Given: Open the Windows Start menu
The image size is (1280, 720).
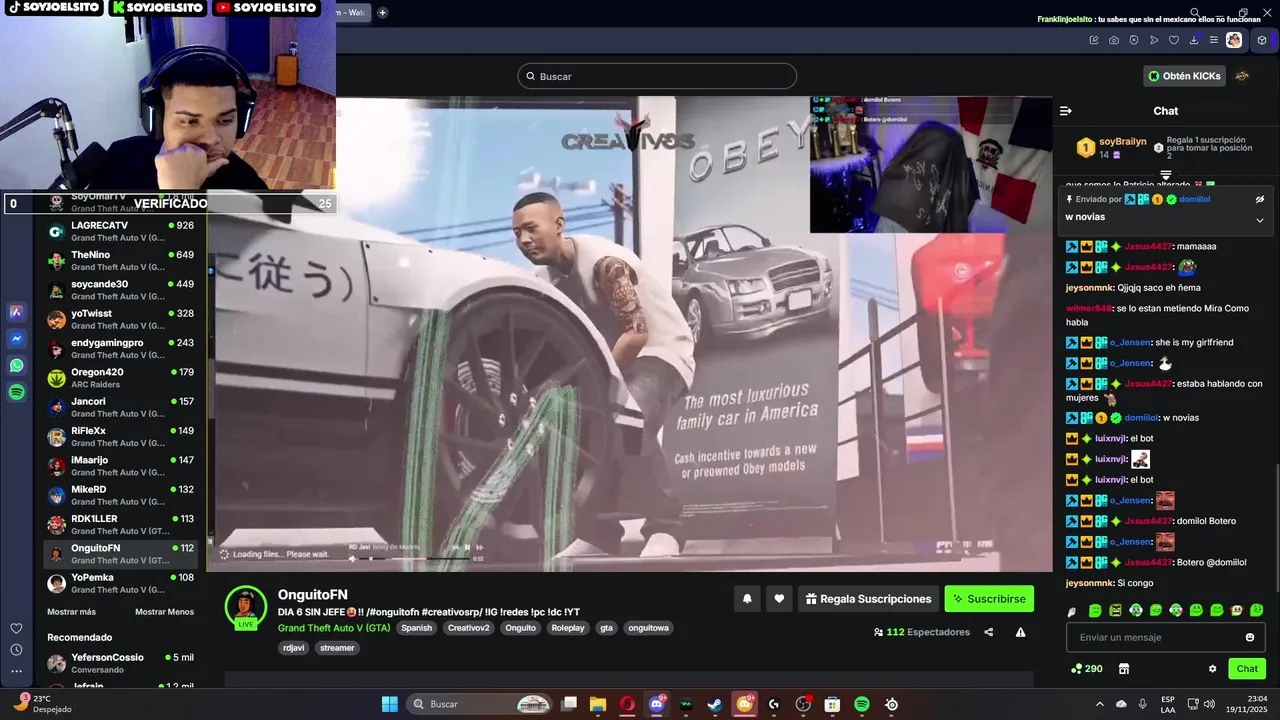Looking at the screenshot, I should click(x=390, y=704).
